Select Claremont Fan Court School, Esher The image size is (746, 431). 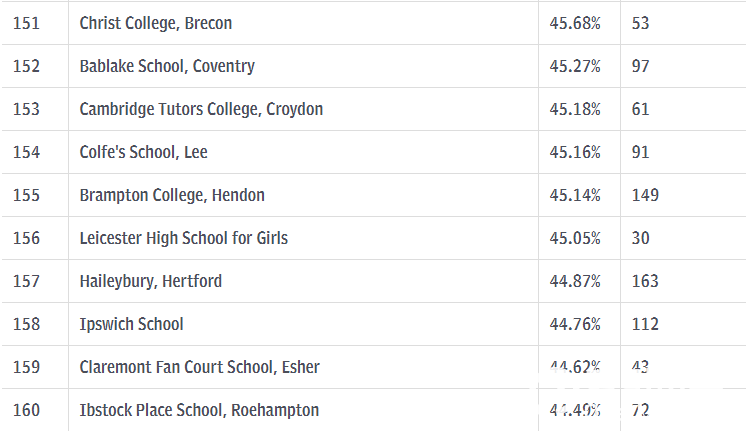pos(199,367)
